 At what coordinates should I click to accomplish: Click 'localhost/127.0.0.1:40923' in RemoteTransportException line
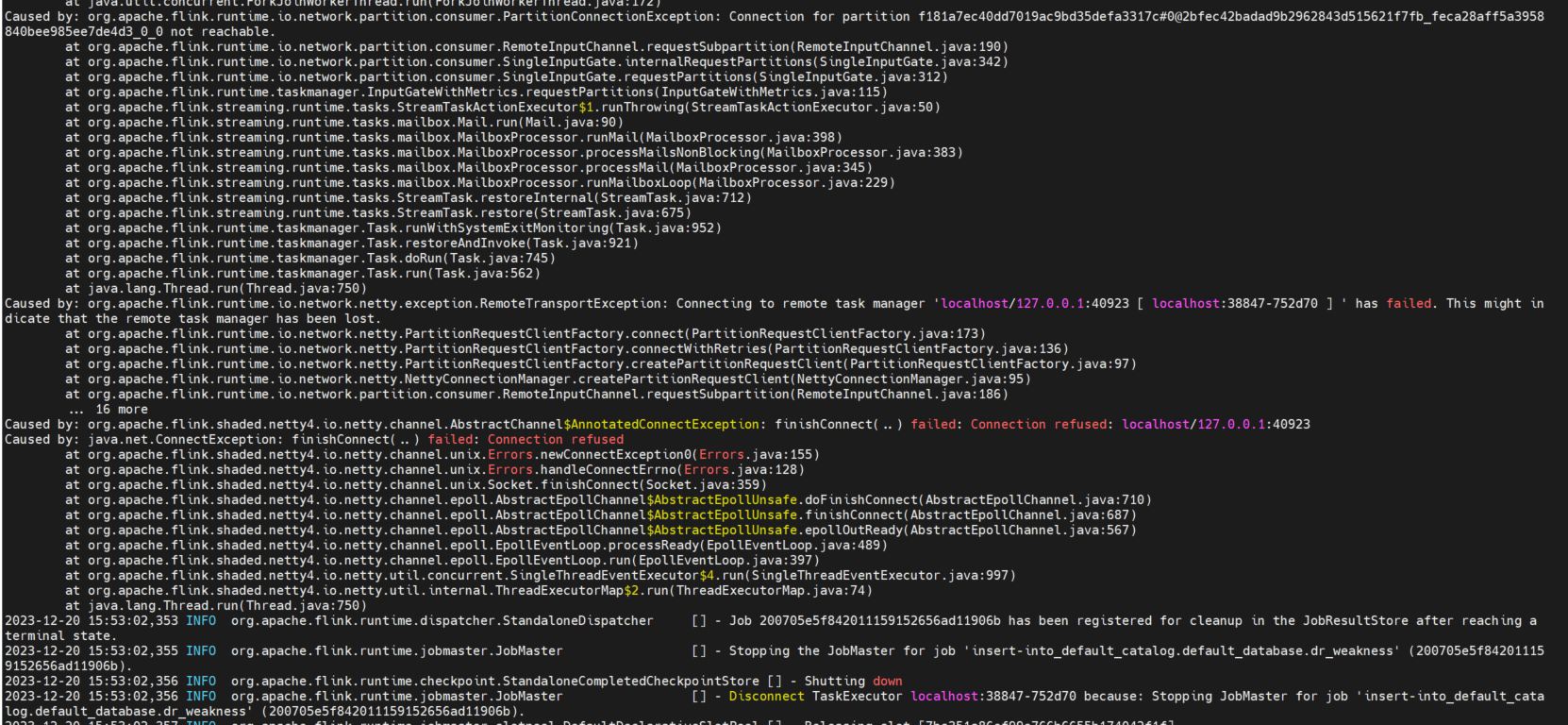click(x=1035, y=303)
